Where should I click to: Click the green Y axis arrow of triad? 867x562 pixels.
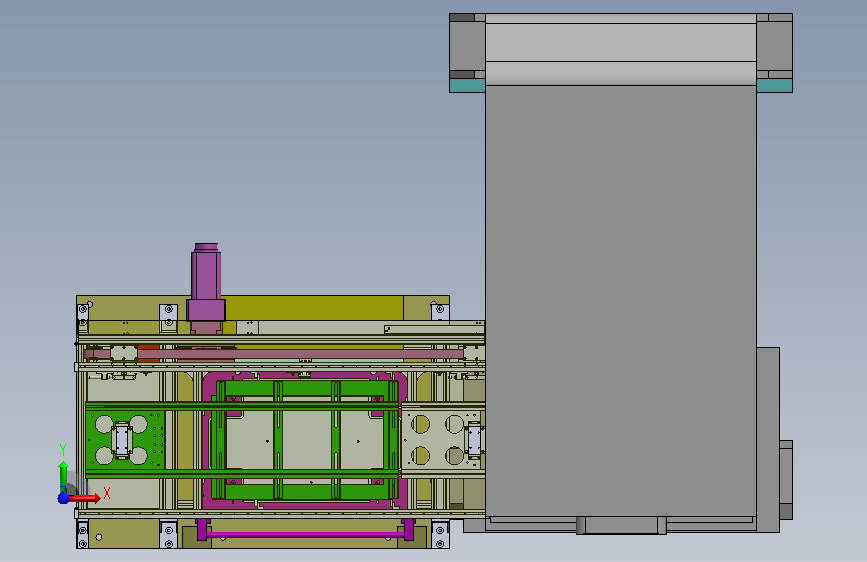[x=64, y=475]
